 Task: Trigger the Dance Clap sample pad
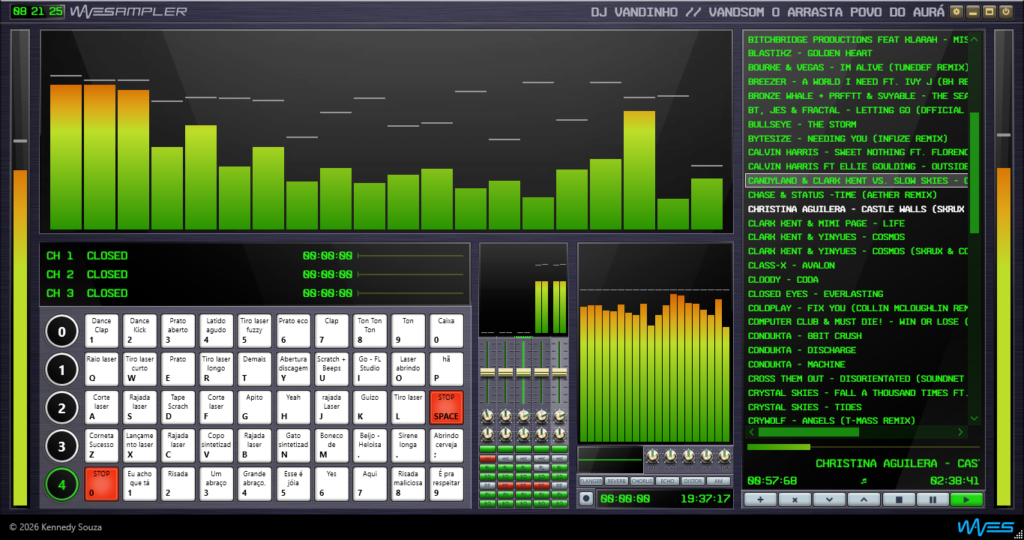click(x=101, y=331)
